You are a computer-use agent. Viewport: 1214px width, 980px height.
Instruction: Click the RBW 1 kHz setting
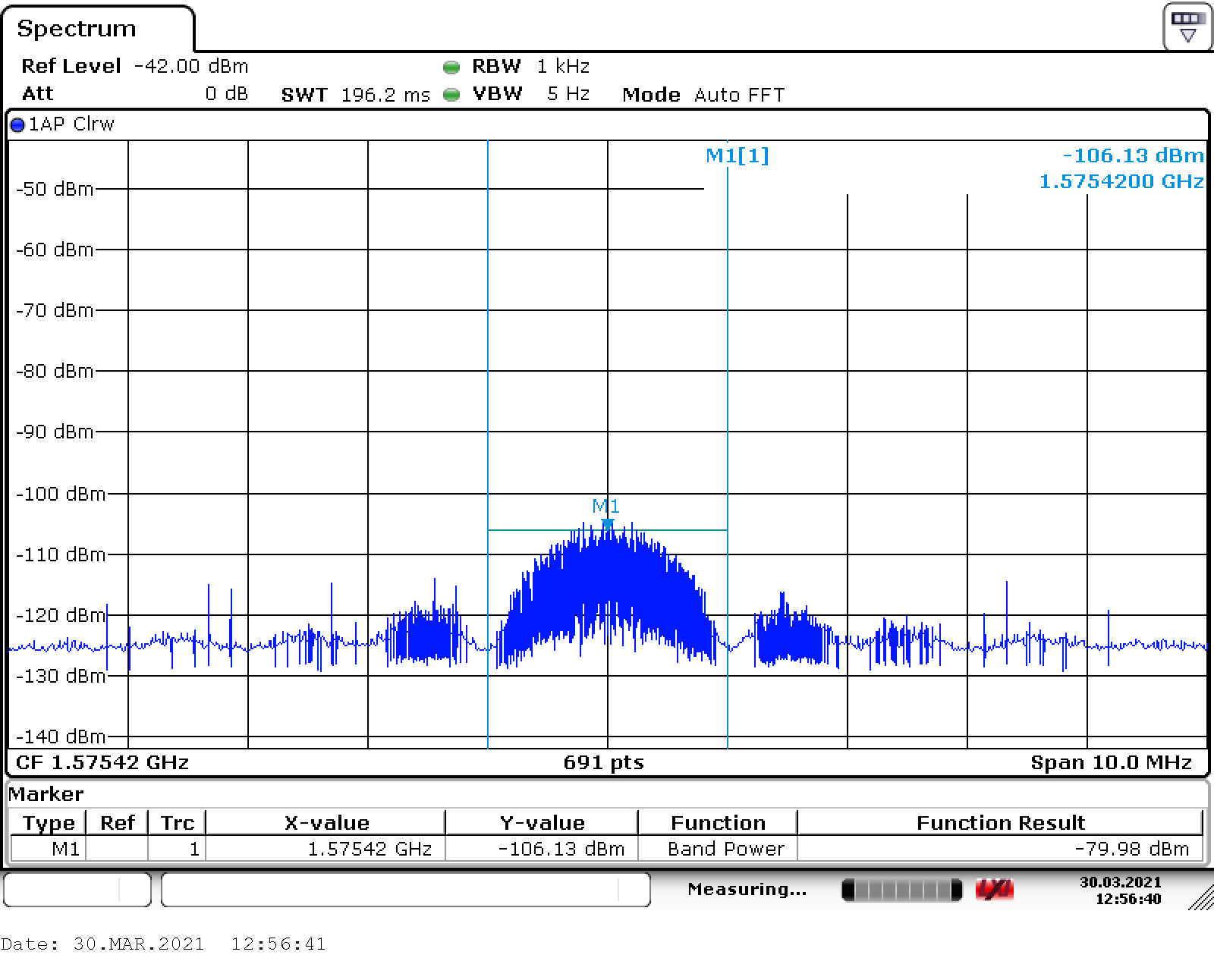[x=531, y=67]
